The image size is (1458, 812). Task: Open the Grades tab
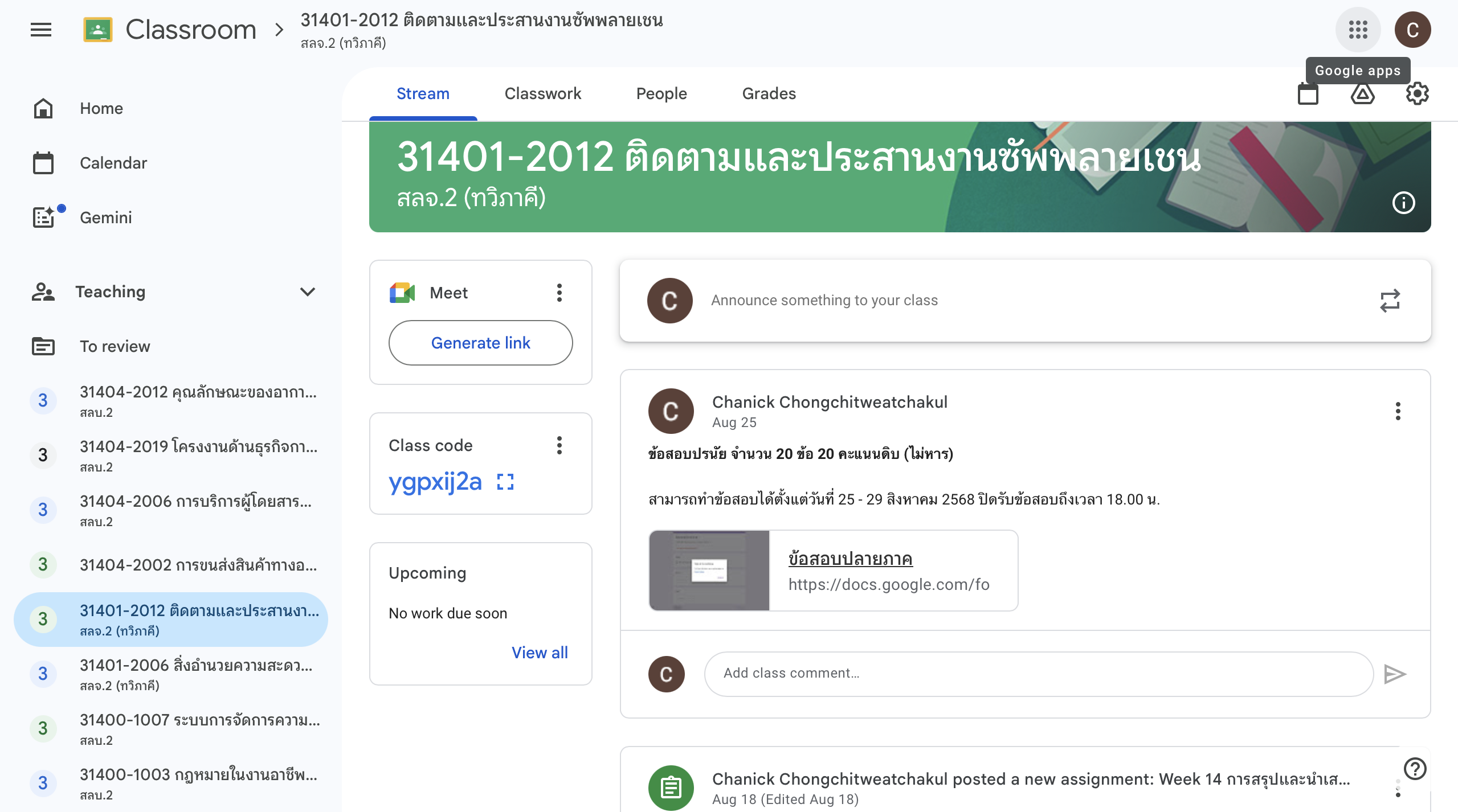[769, 93]
